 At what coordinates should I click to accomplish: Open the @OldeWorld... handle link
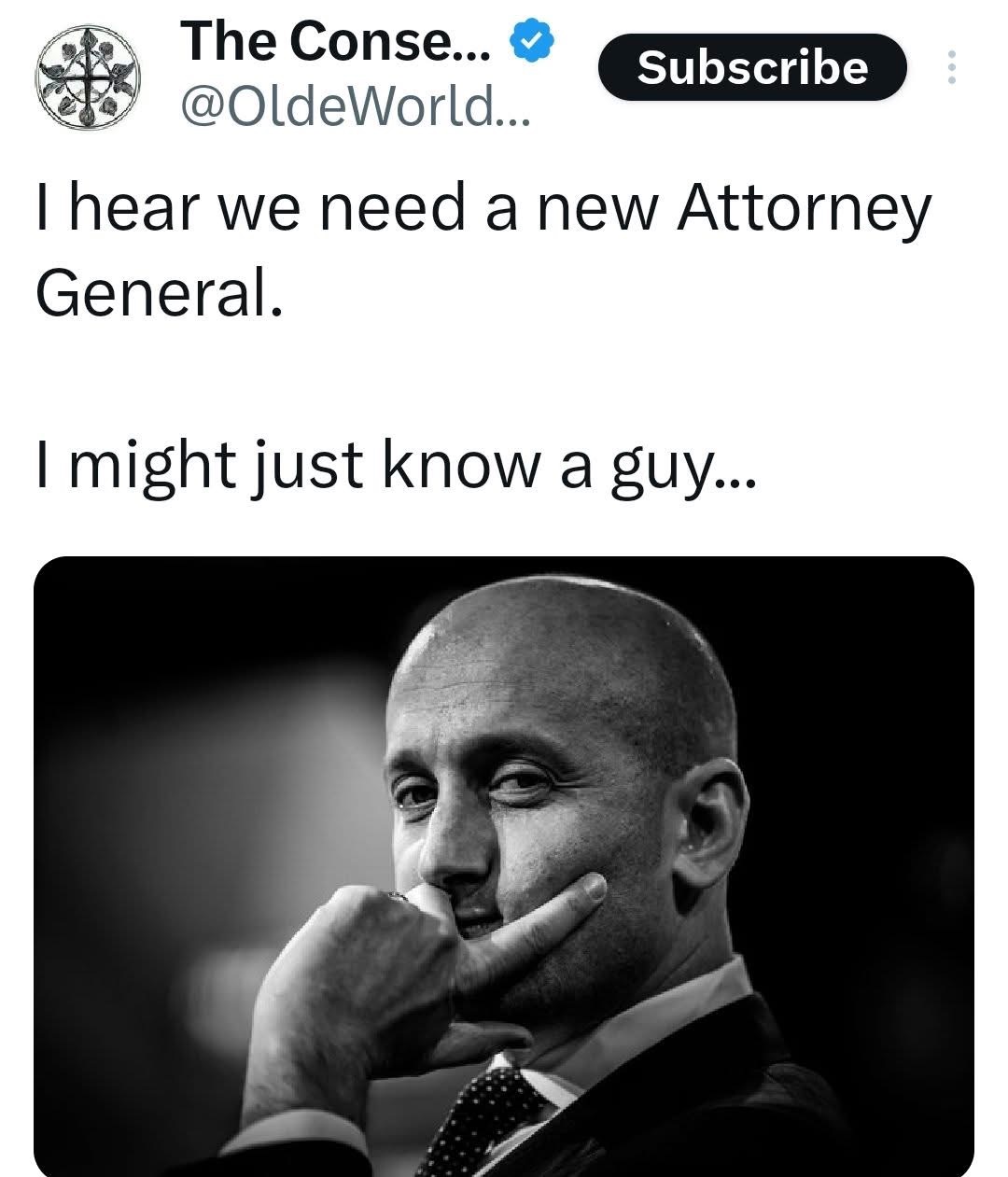click(x=357, y=110)
